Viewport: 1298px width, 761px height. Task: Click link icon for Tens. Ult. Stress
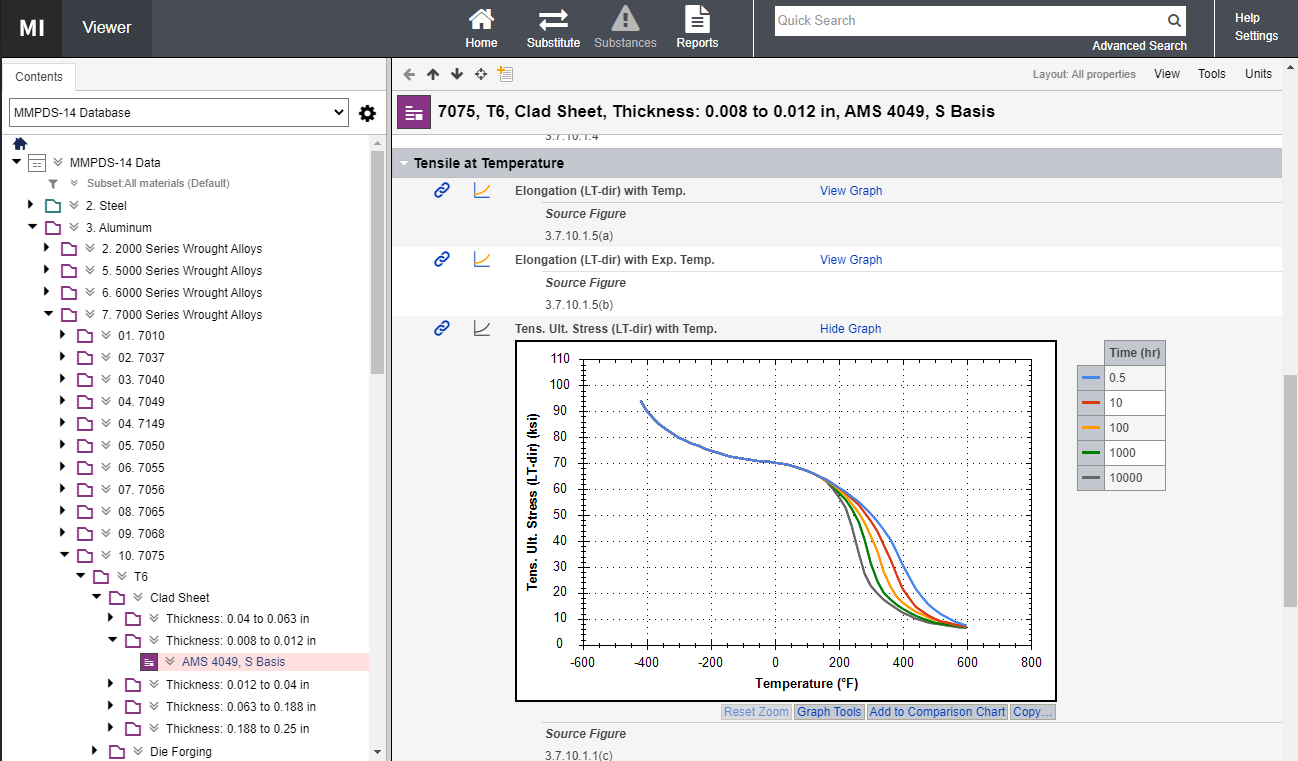point(442,328)
